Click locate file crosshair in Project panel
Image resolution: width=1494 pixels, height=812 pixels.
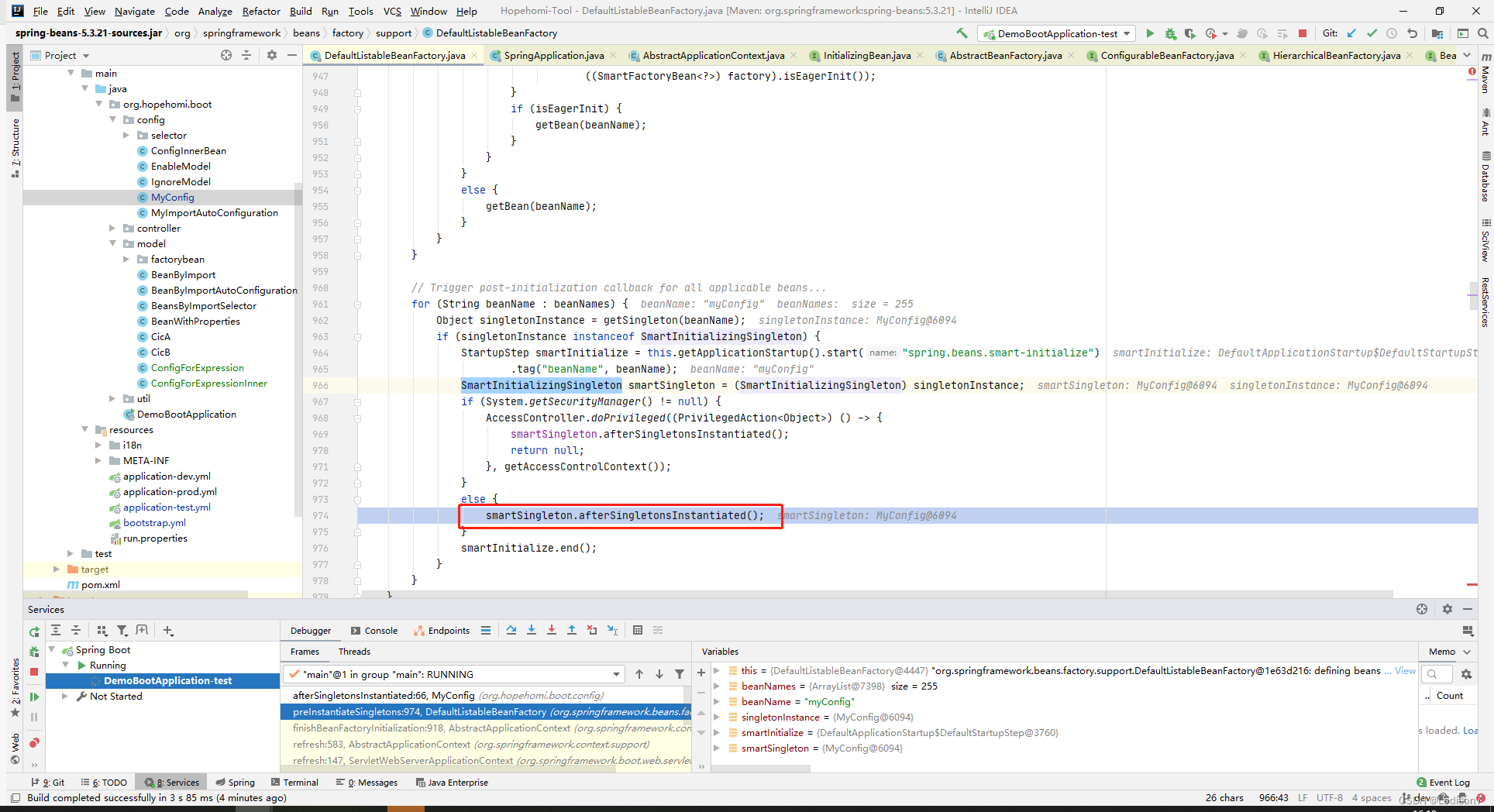[x=226, y=55]
